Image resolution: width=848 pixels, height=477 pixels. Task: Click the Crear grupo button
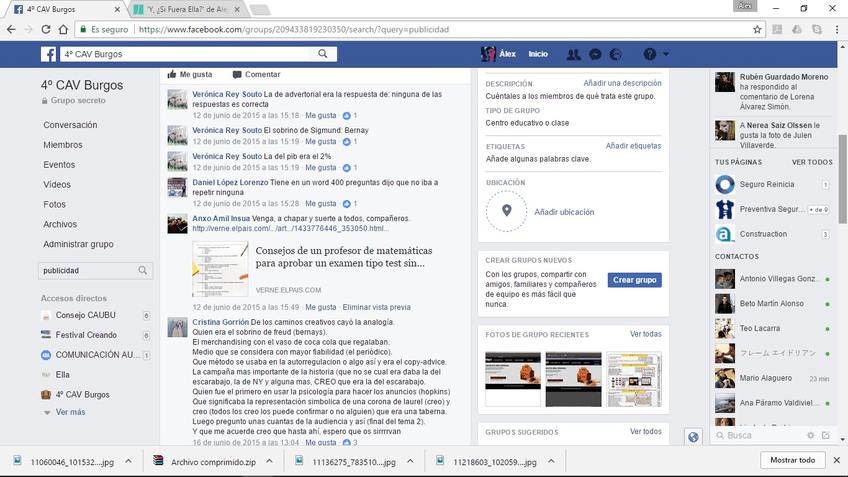634,280
